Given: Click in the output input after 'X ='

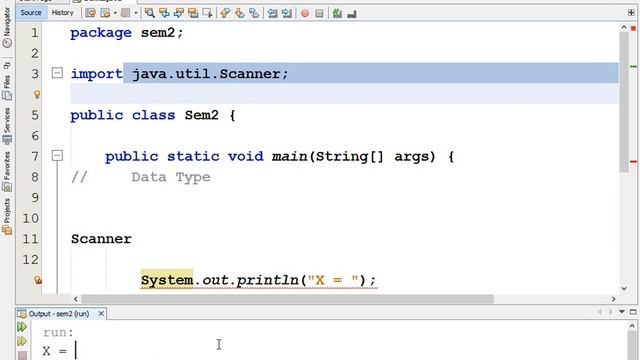Looking at the screenshot, I should (76, 351).
